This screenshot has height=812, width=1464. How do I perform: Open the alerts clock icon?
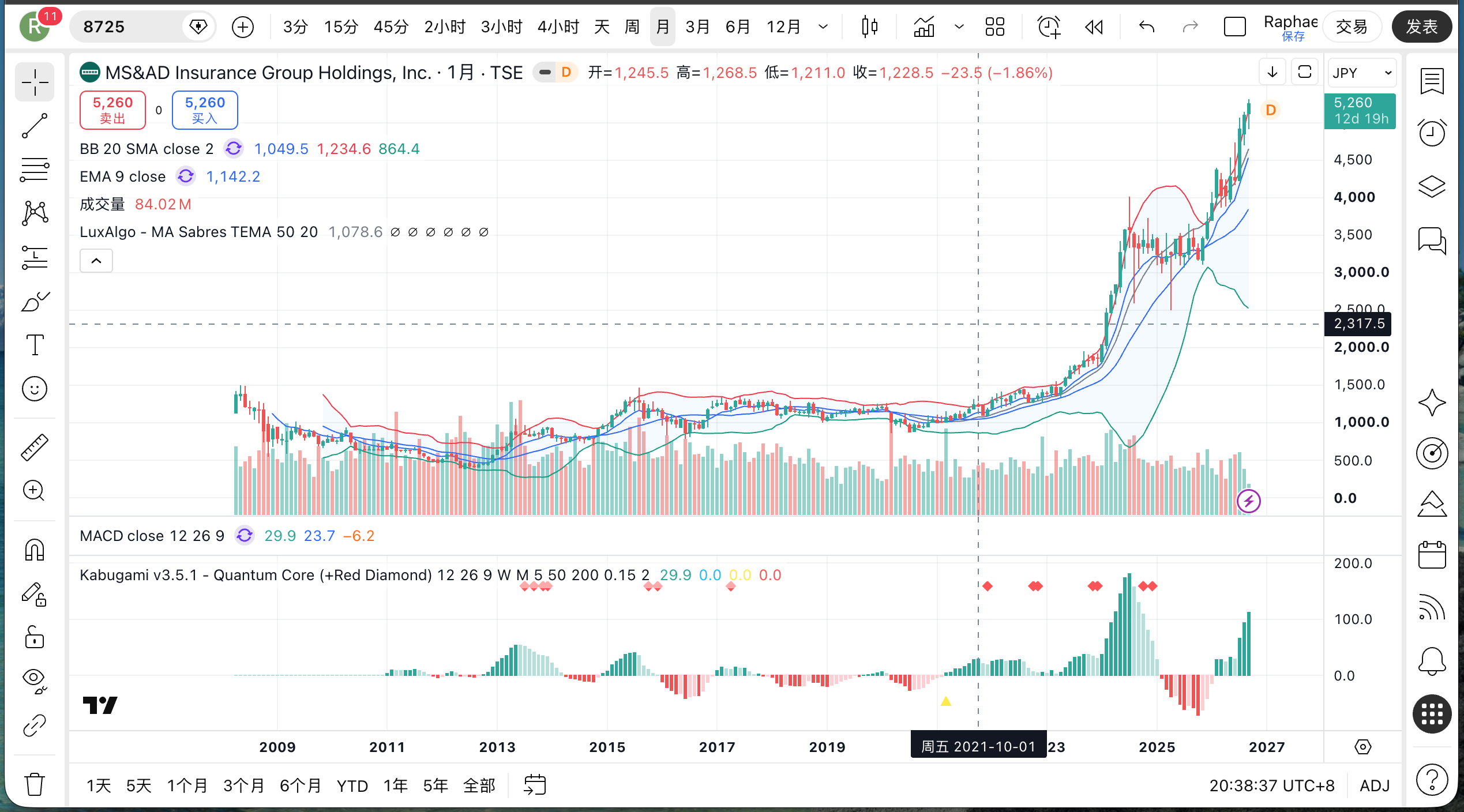coord(1432,133)
